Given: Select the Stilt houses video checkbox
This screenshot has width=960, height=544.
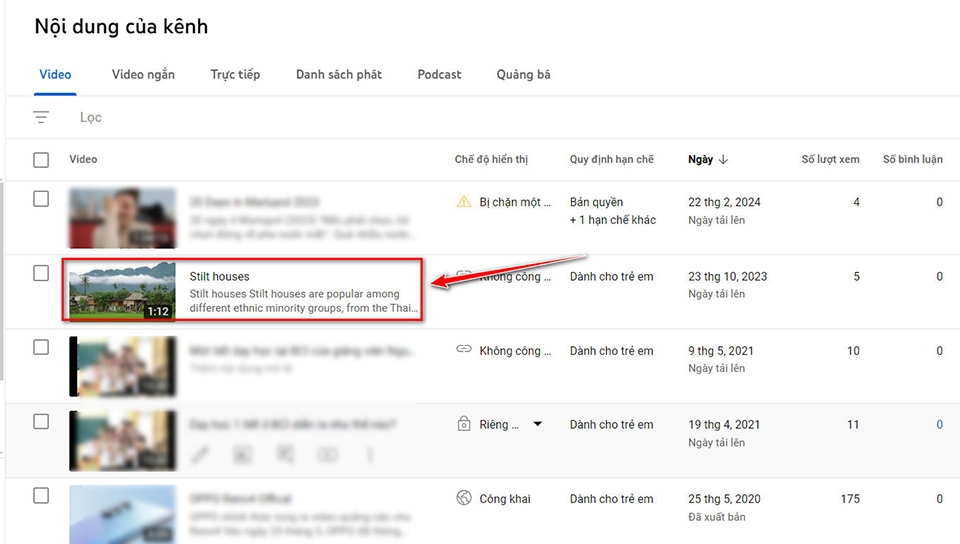Looking at the screenshot, I should (x=41, y=273).
